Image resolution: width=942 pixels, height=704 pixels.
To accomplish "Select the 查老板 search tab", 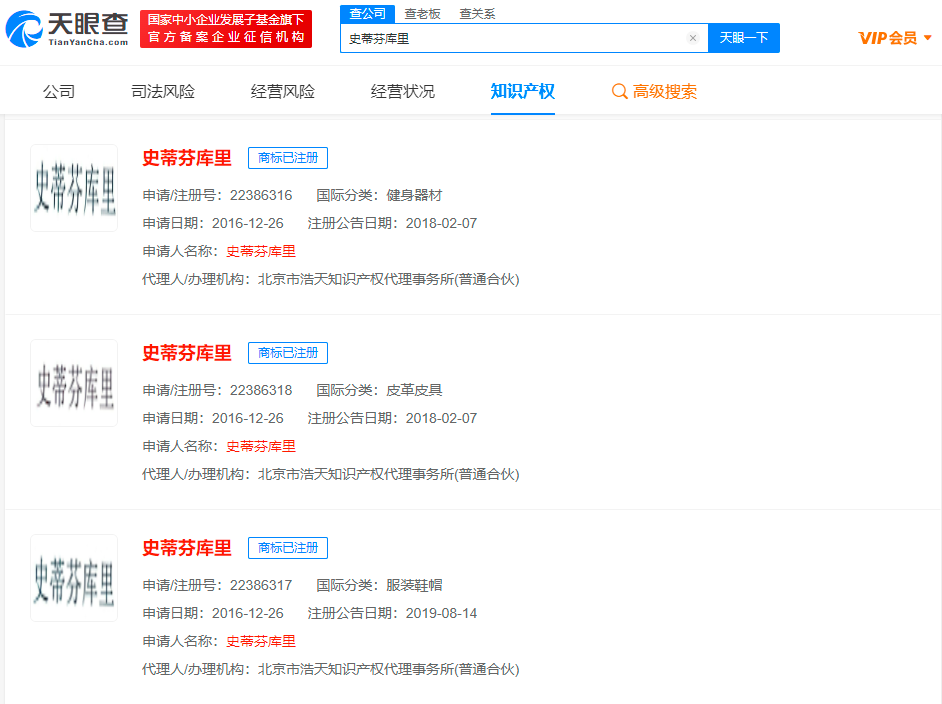I will [422, 13].
